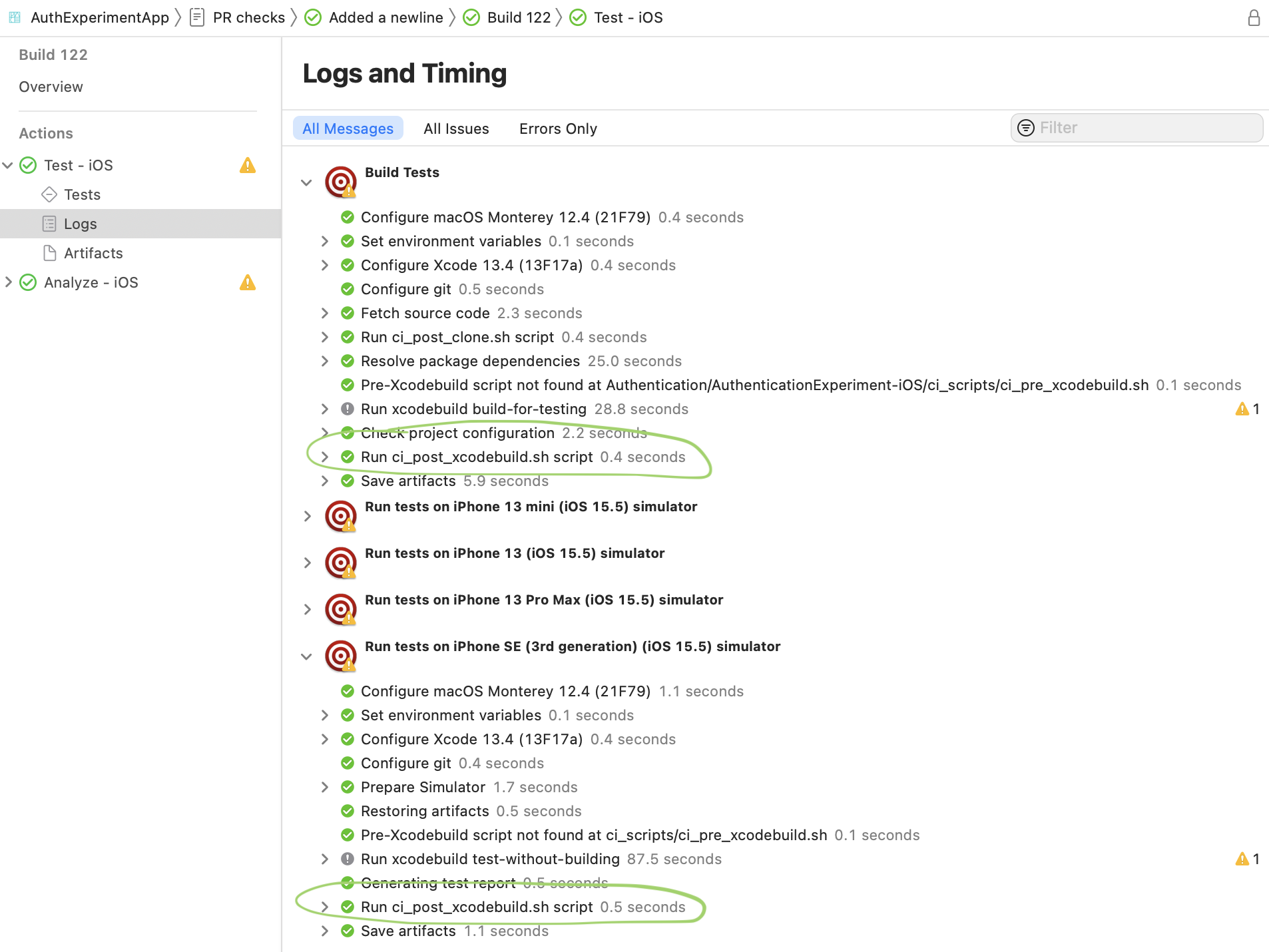Click into the Filter search field

pos(1137,128)
